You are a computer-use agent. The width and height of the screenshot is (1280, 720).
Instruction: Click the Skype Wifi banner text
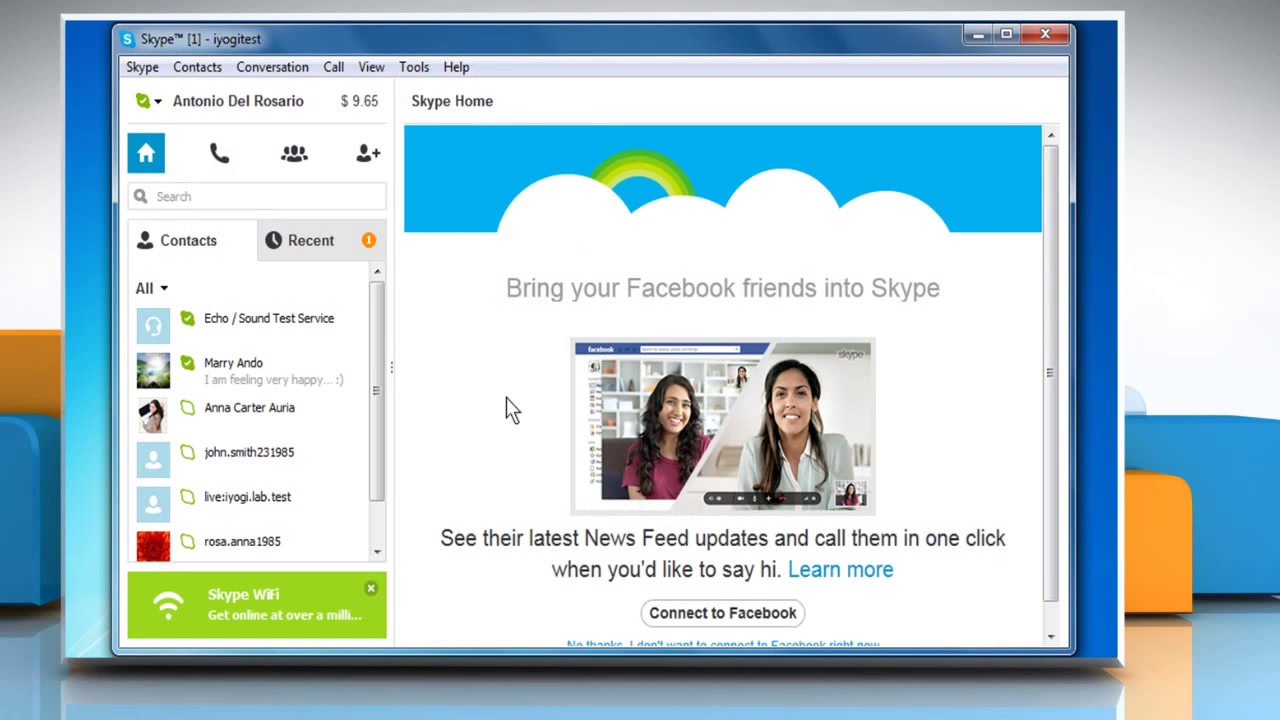(x=284, y=605)
